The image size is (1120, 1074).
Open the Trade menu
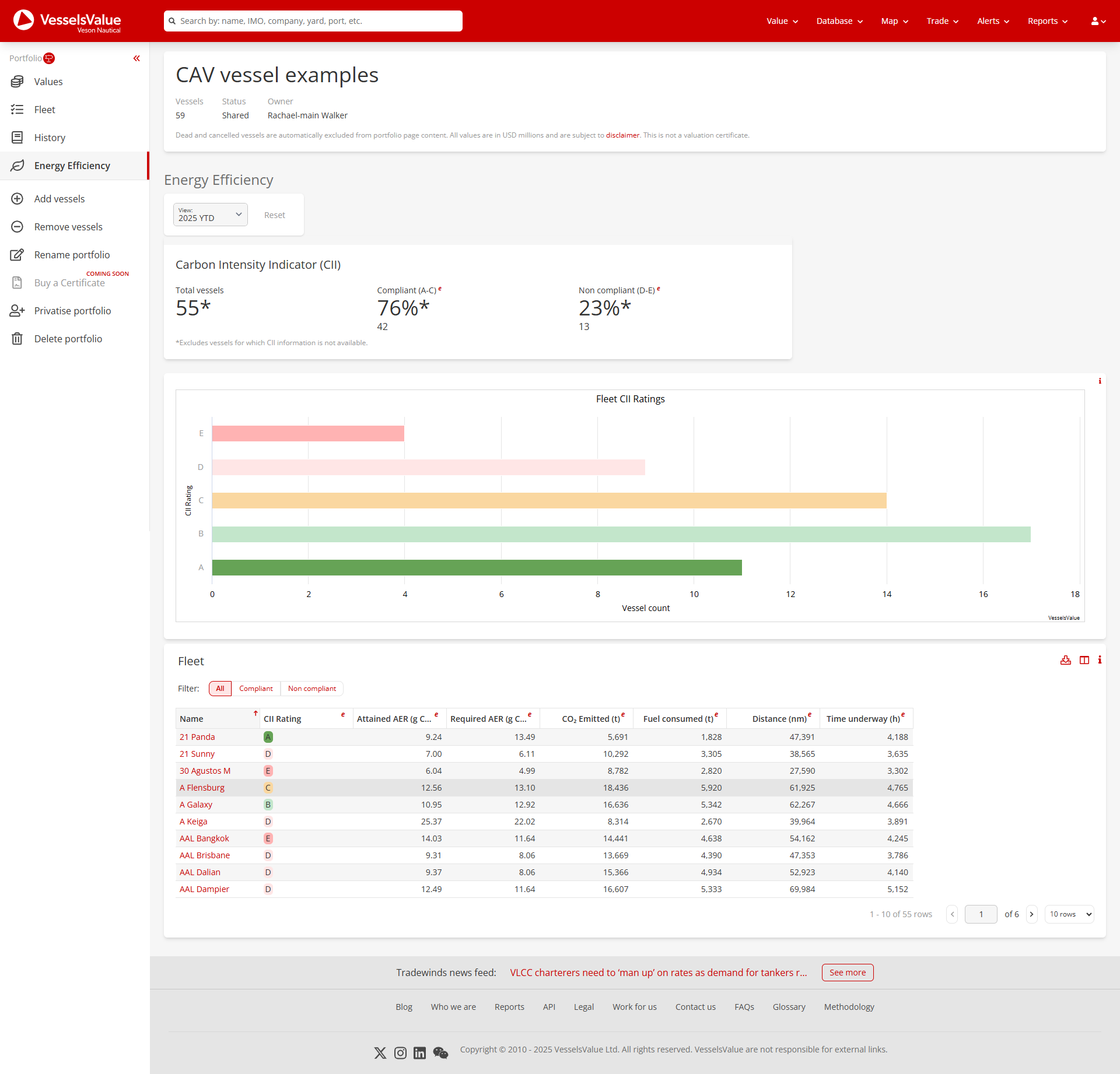942,21
